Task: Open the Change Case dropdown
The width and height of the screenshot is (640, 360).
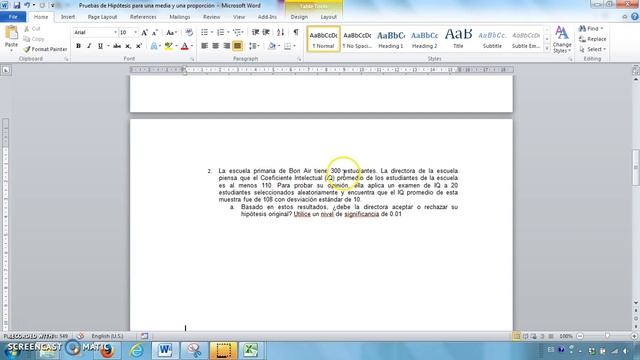Action: click(x=171, y=32)
